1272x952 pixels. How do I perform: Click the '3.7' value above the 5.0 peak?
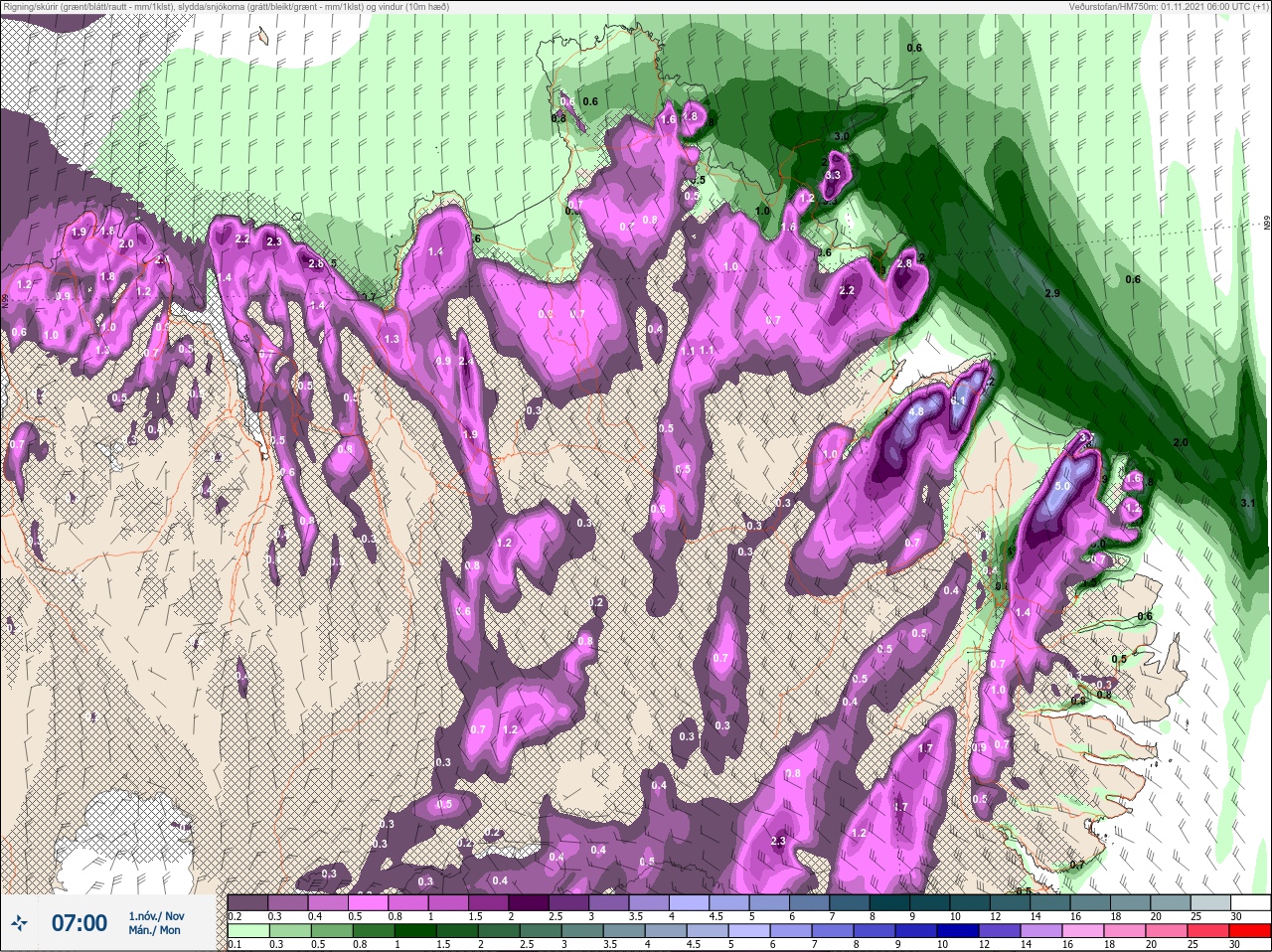coord(1086,438)
